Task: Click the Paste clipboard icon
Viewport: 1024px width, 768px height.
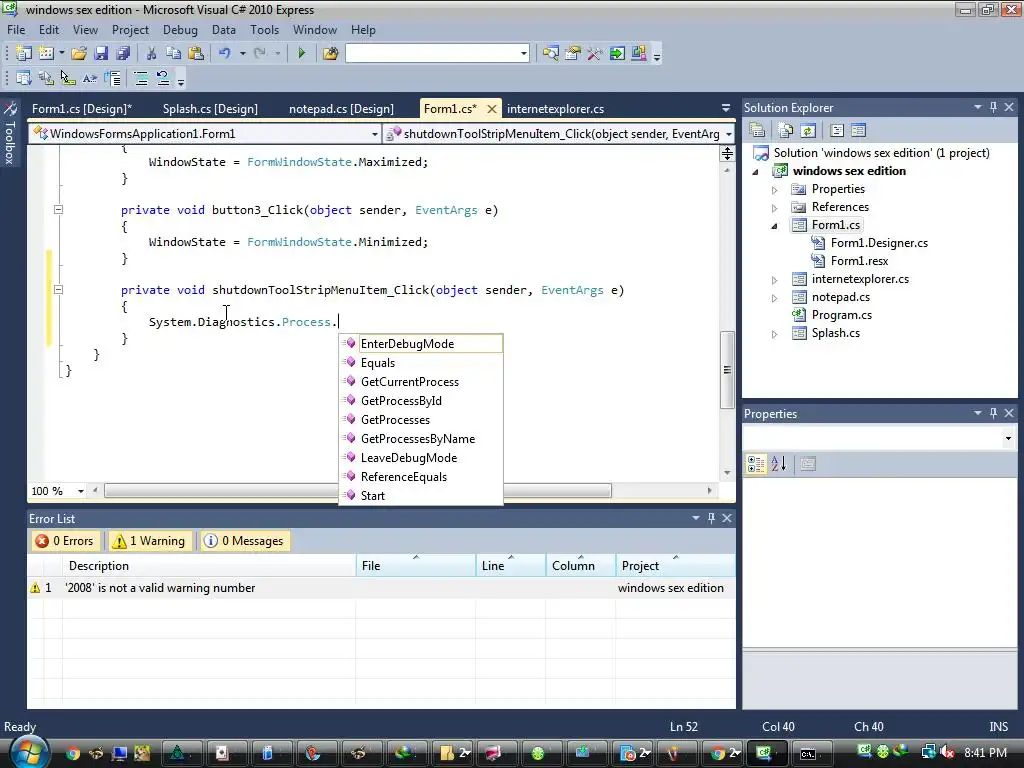Action: (x=195, y=54)
